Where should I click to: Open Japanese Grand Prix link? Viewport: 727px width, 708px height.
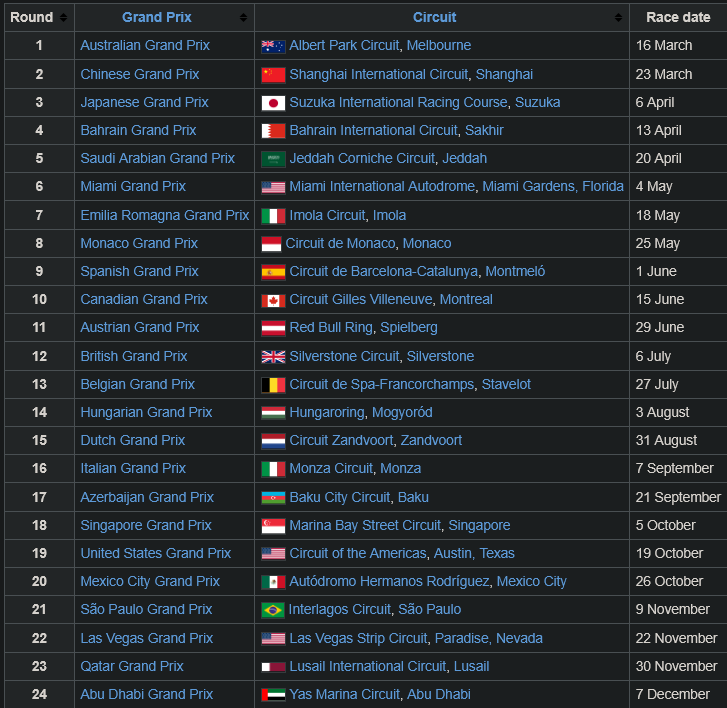(x=145, y=102)
